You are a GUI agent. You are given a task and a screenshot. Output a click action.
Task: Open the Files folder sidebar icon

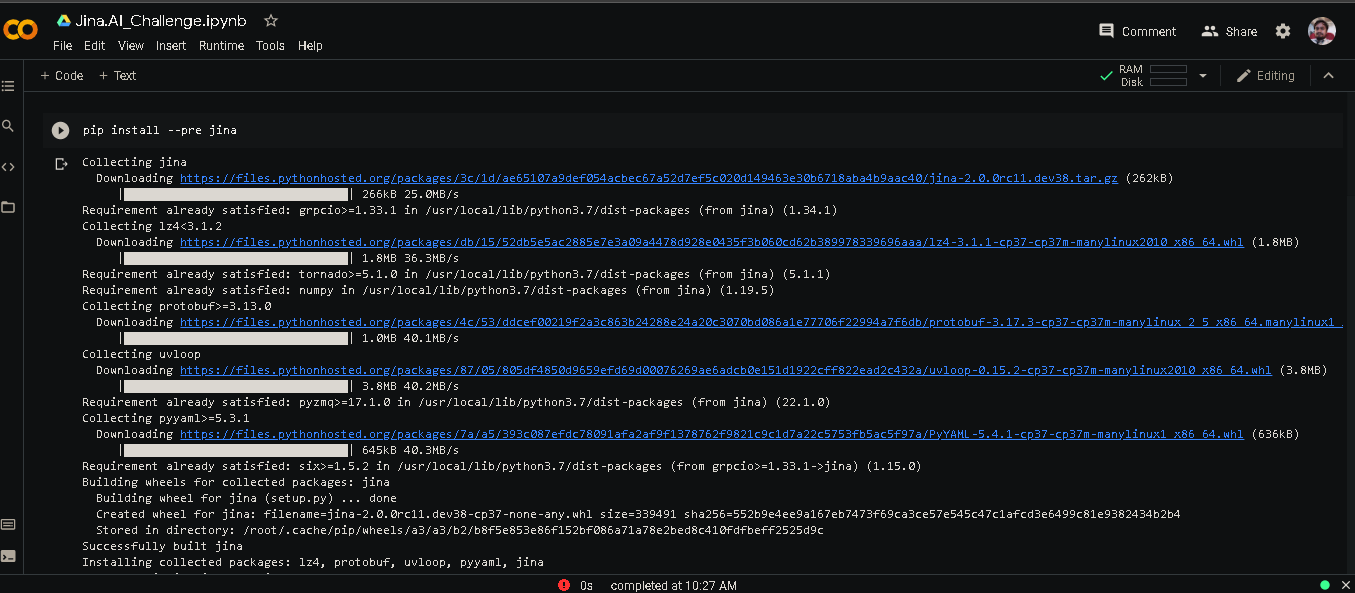pos(8,207)
